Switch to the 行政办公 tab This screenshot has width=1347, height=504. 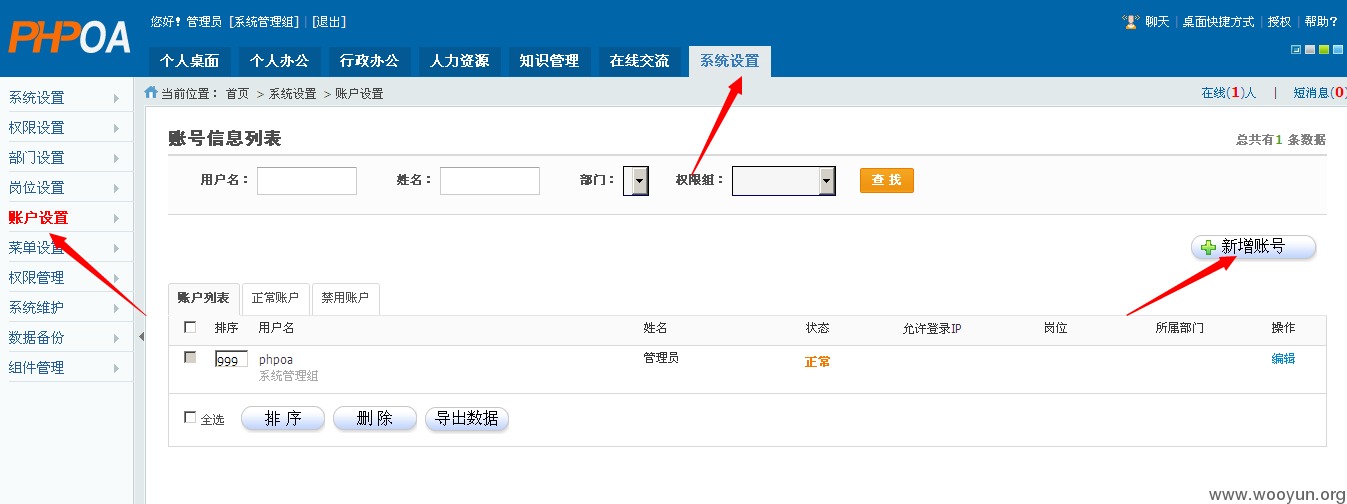[370, 61]
